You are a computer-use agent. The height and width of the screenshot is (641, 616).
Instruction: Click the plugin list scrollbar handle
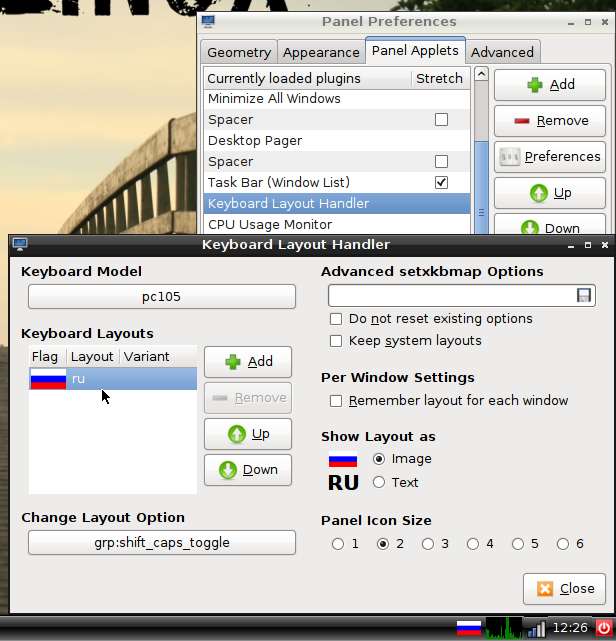pos(482,188)
